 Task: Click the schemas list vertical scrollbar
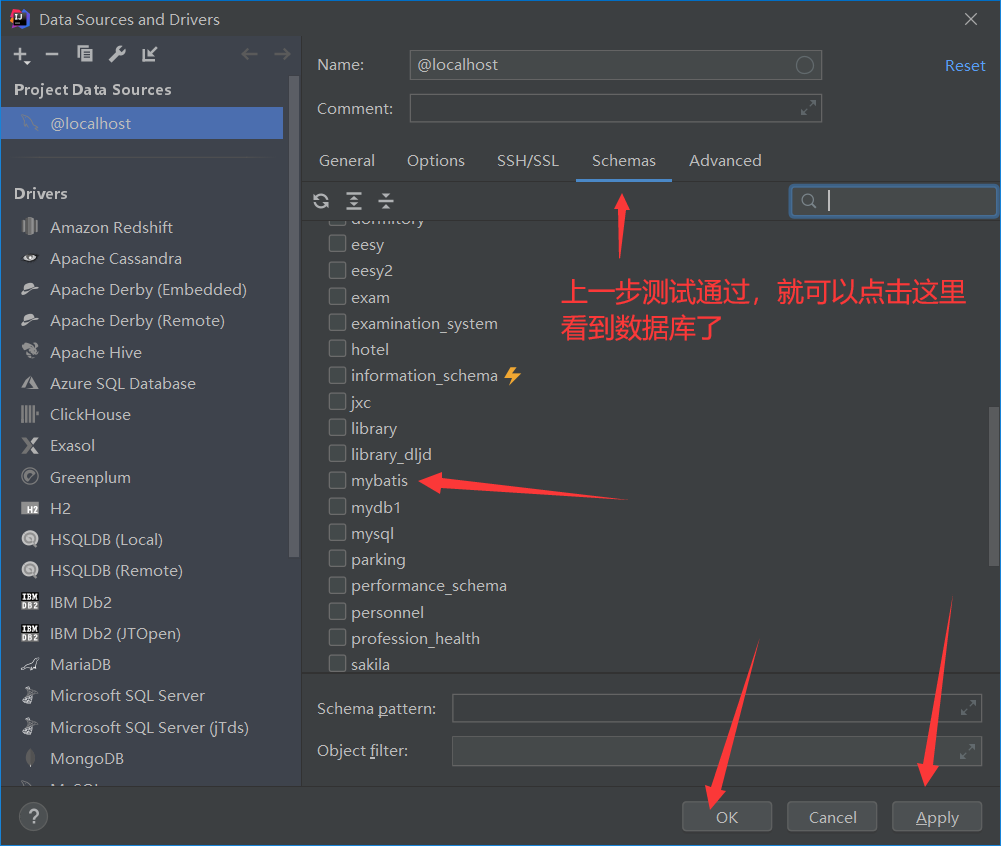click(994, 486)
